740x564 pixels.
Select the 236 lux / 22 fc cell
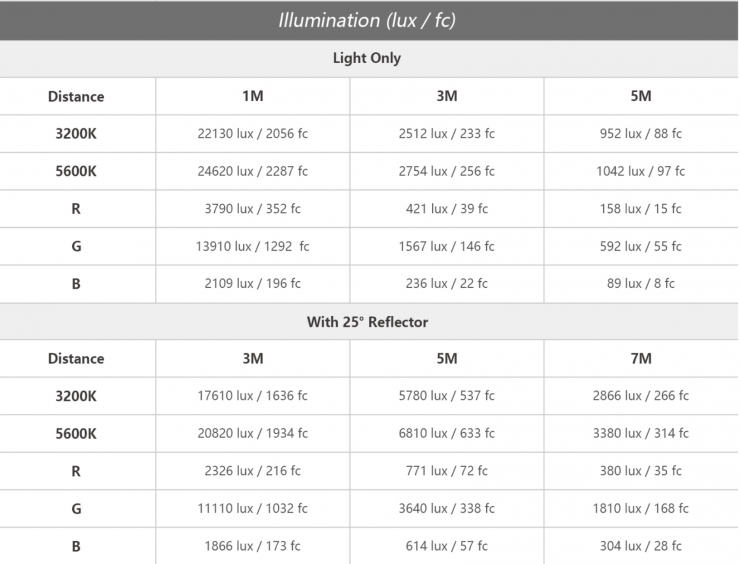(447, 283)
